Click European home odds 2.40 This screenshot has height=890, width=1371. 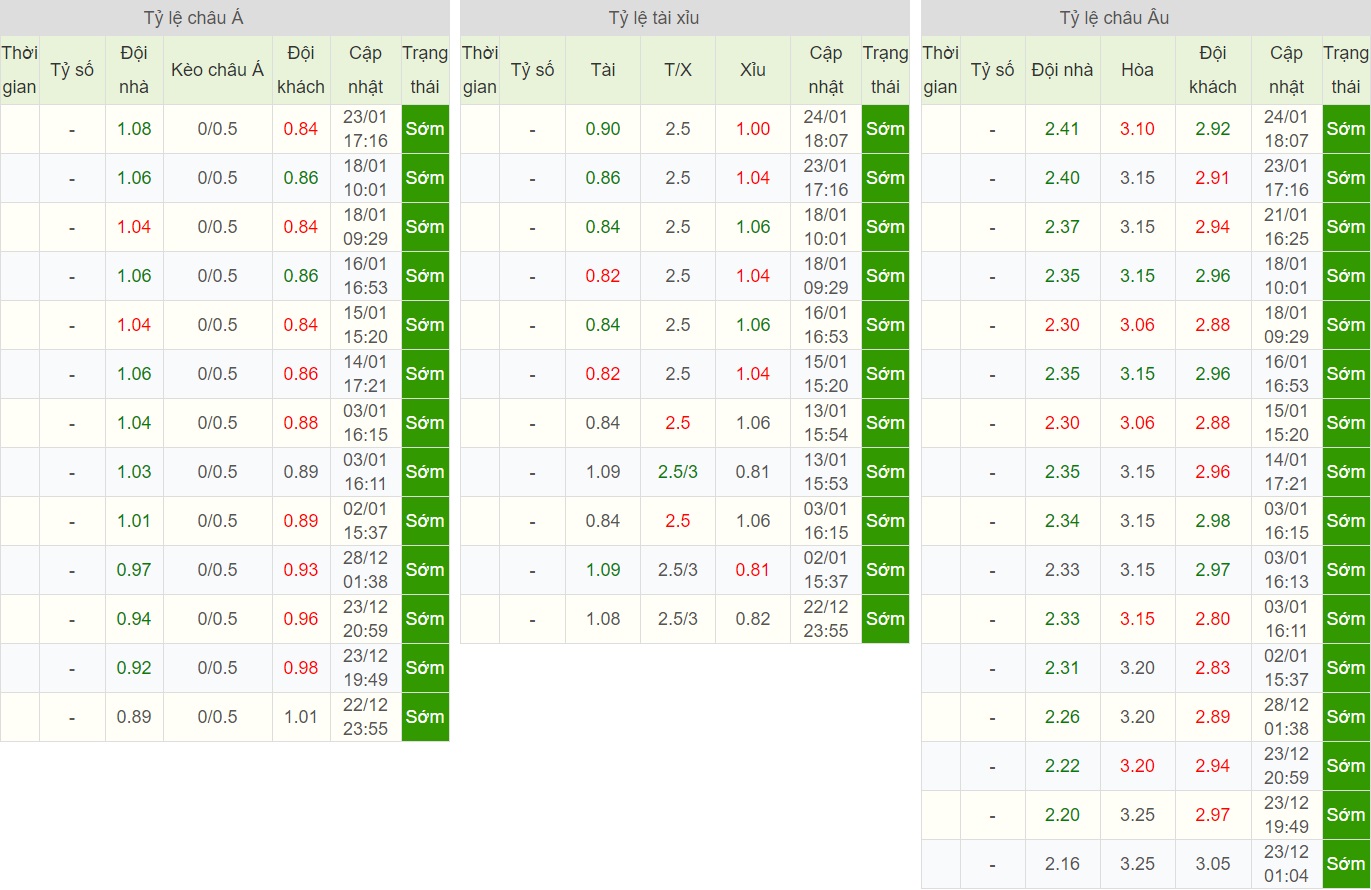[x=1063, y=178]
